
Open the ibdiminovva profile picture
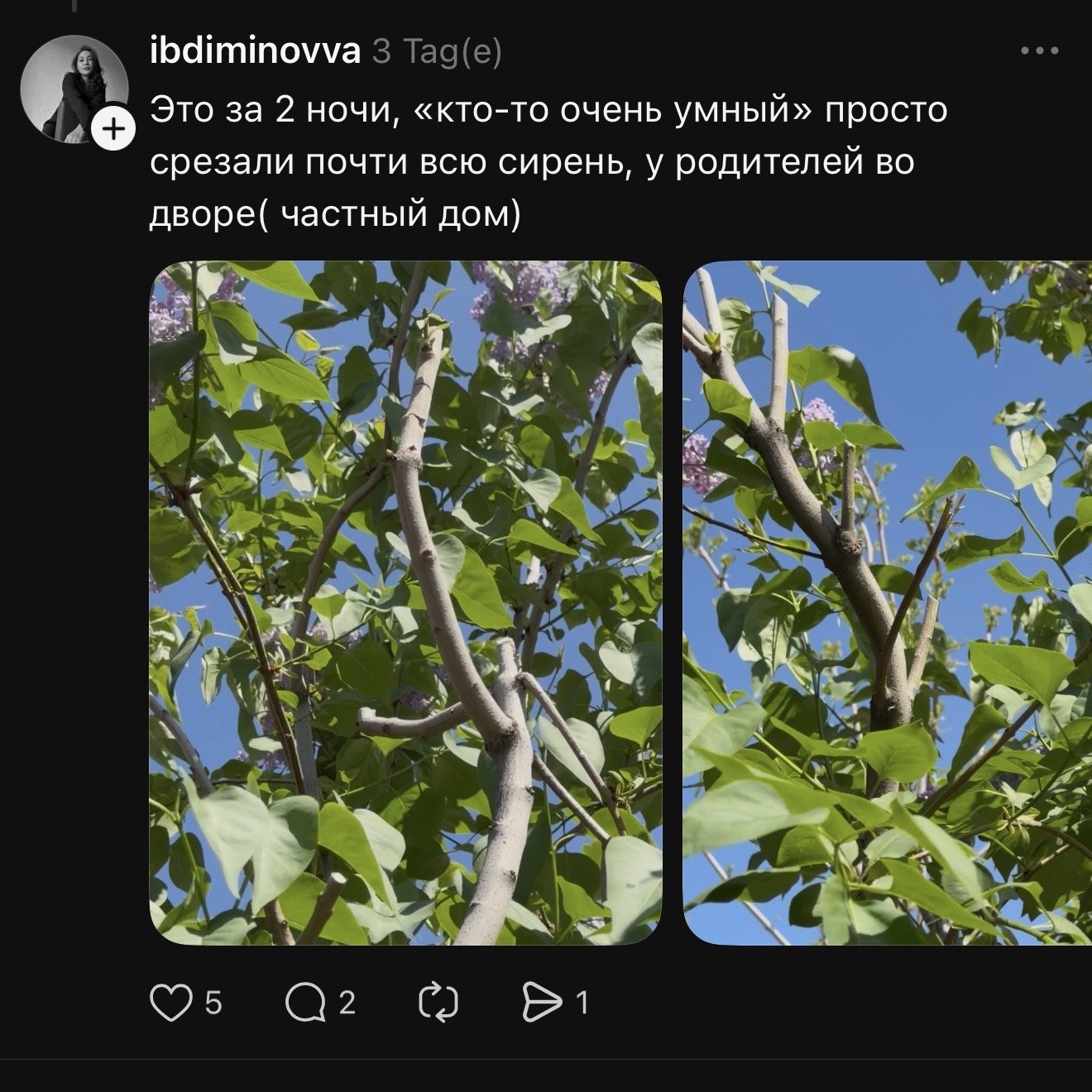click(x=74, y=89)
